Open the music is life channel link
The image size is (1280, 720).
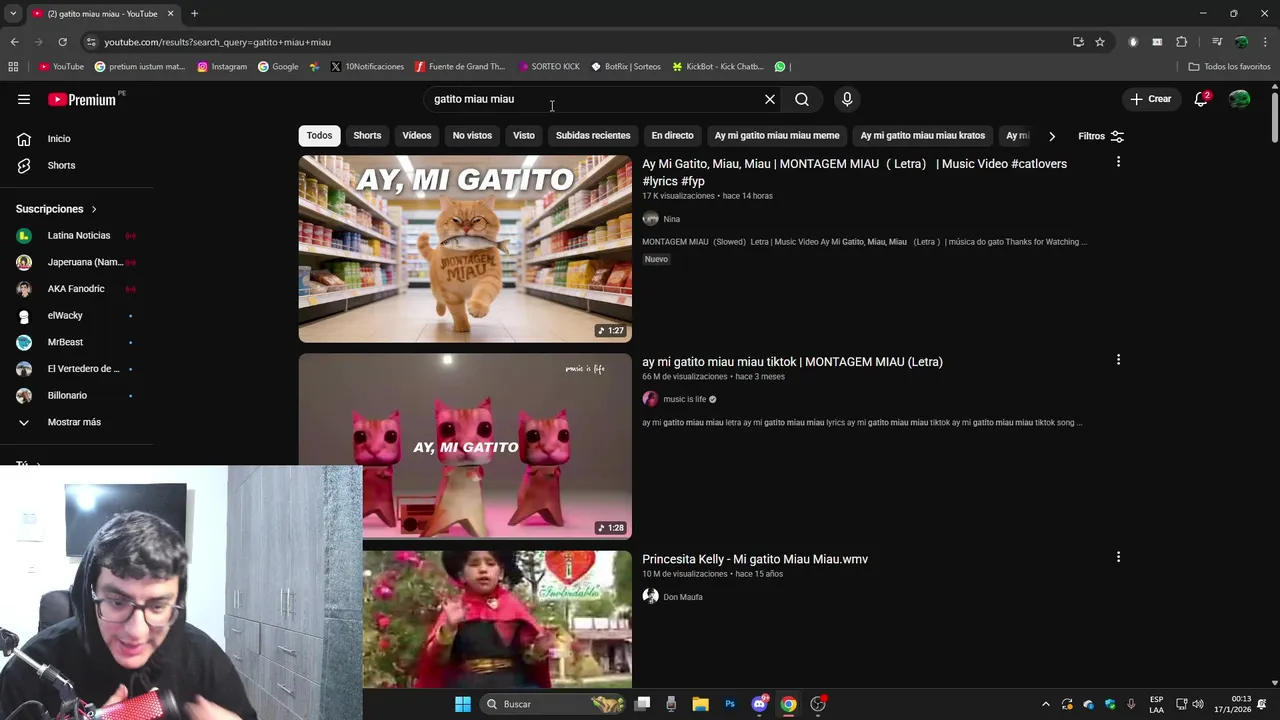click(684, 399)
